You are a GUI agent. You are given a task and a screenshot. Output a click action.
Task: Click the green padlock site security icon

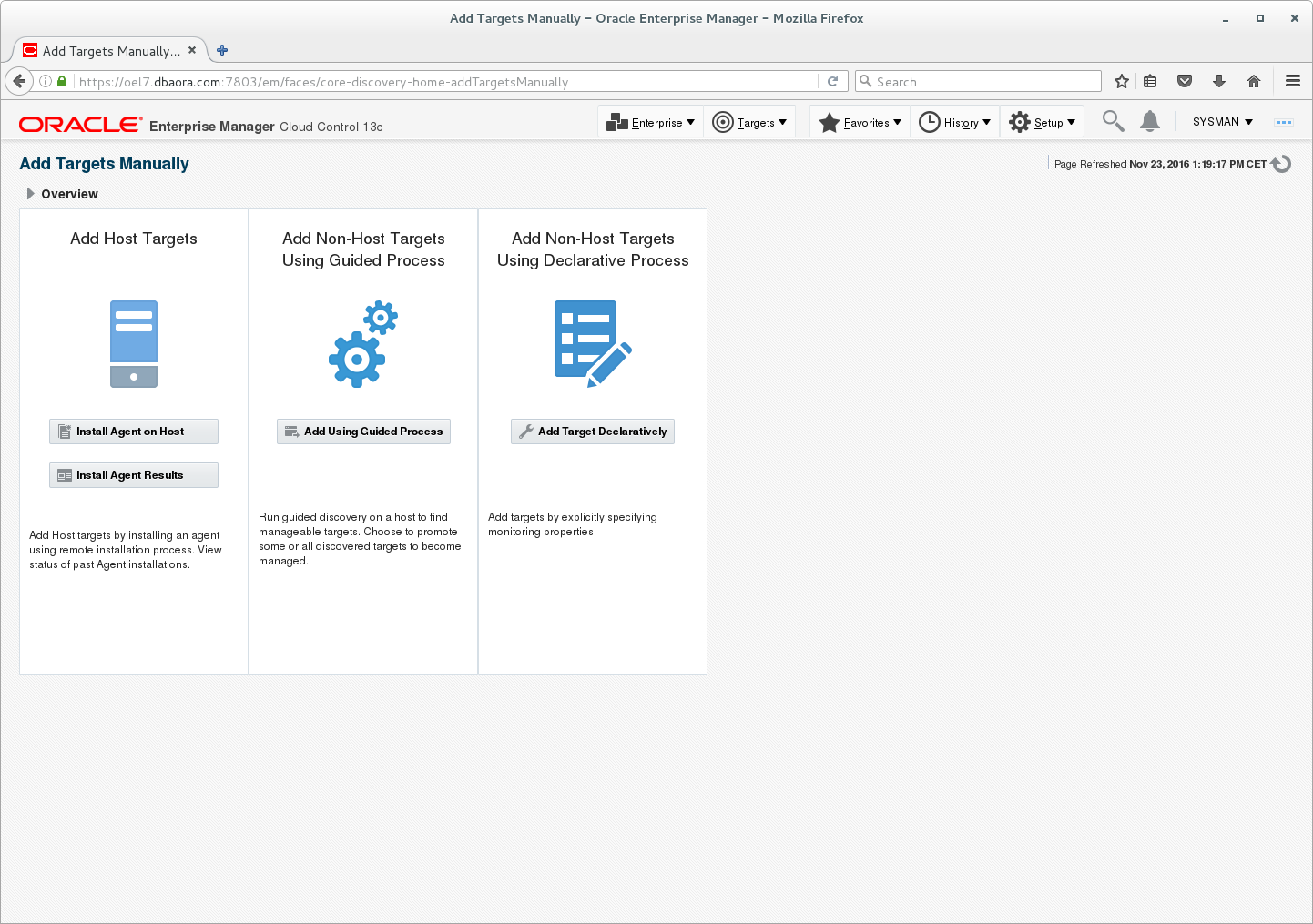tap(62, 81)
